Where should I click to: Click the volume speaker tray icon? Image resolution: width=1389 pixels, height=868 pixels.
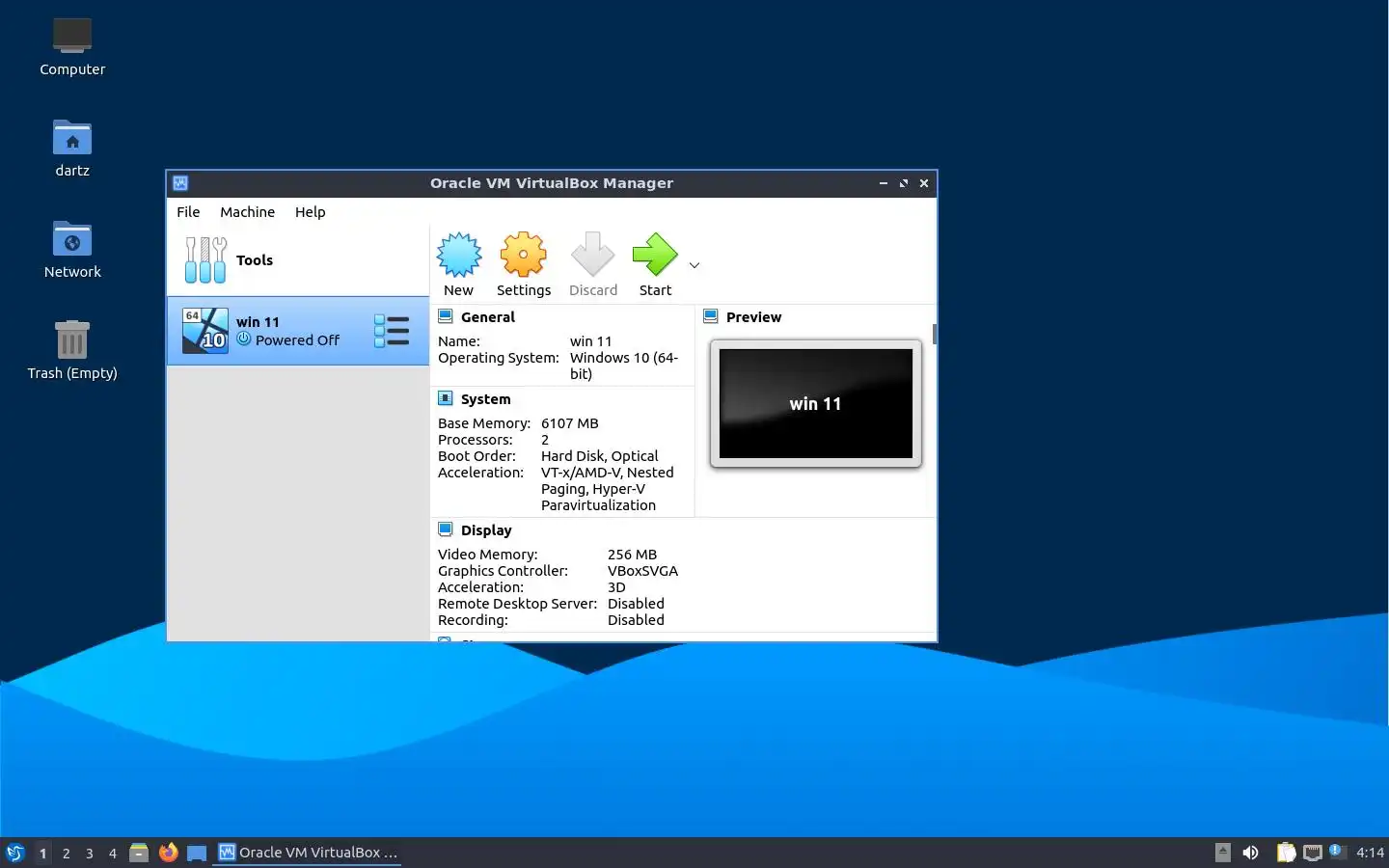1250,853
